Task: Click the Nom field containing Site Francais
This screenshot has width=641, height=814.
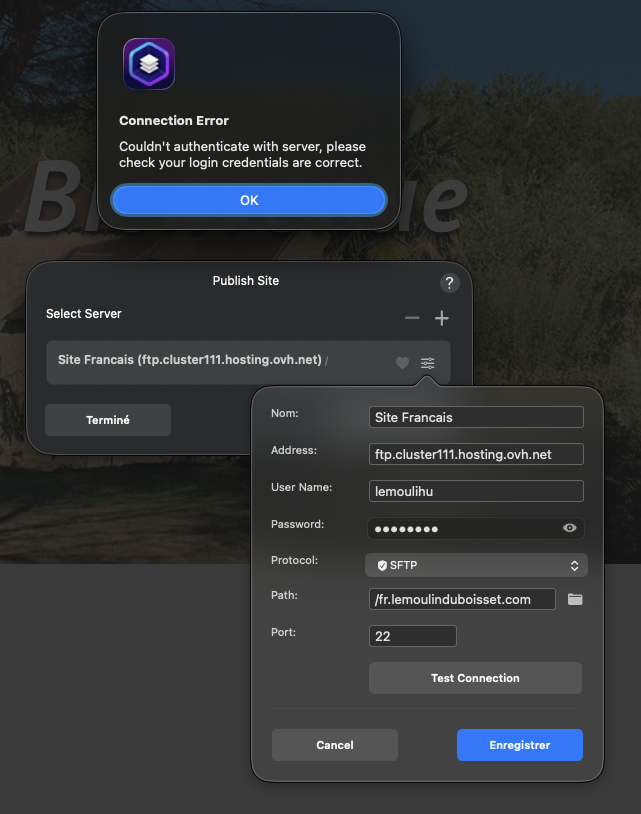Action: click(x=476, y=417)
